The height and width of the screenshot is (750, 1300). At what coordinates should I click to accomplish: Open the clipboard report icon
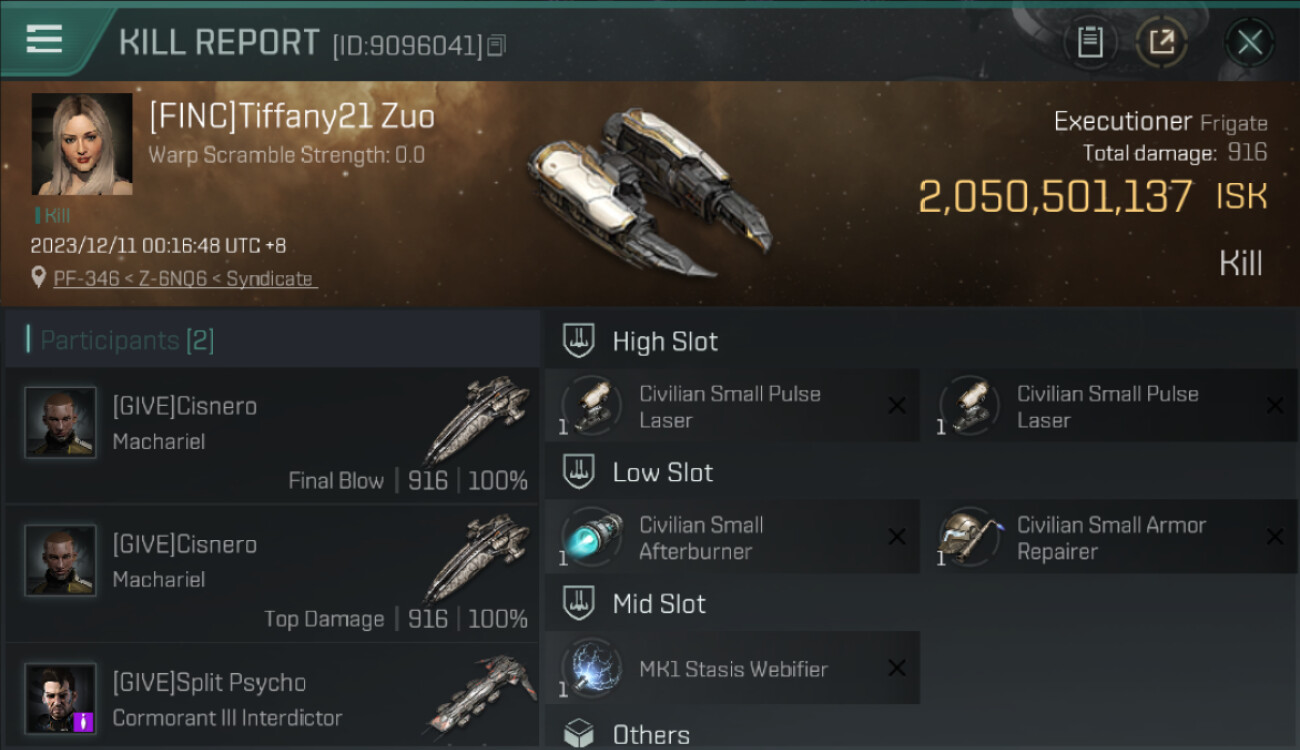(1090, 43)
